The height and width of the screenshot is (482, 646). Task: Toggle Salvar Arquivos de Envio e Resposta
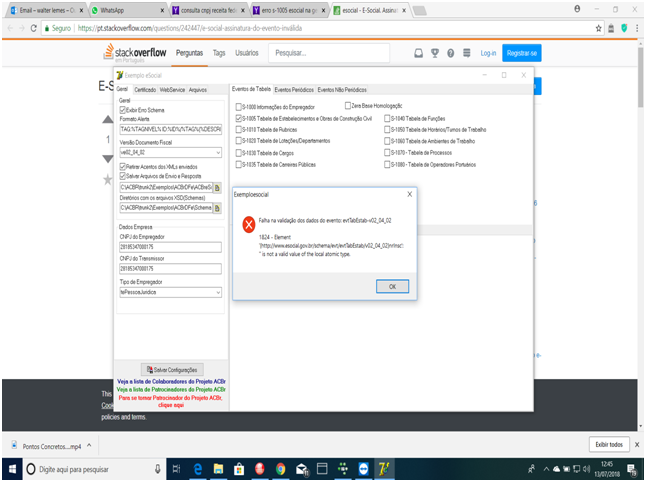(x=123, y=176)
